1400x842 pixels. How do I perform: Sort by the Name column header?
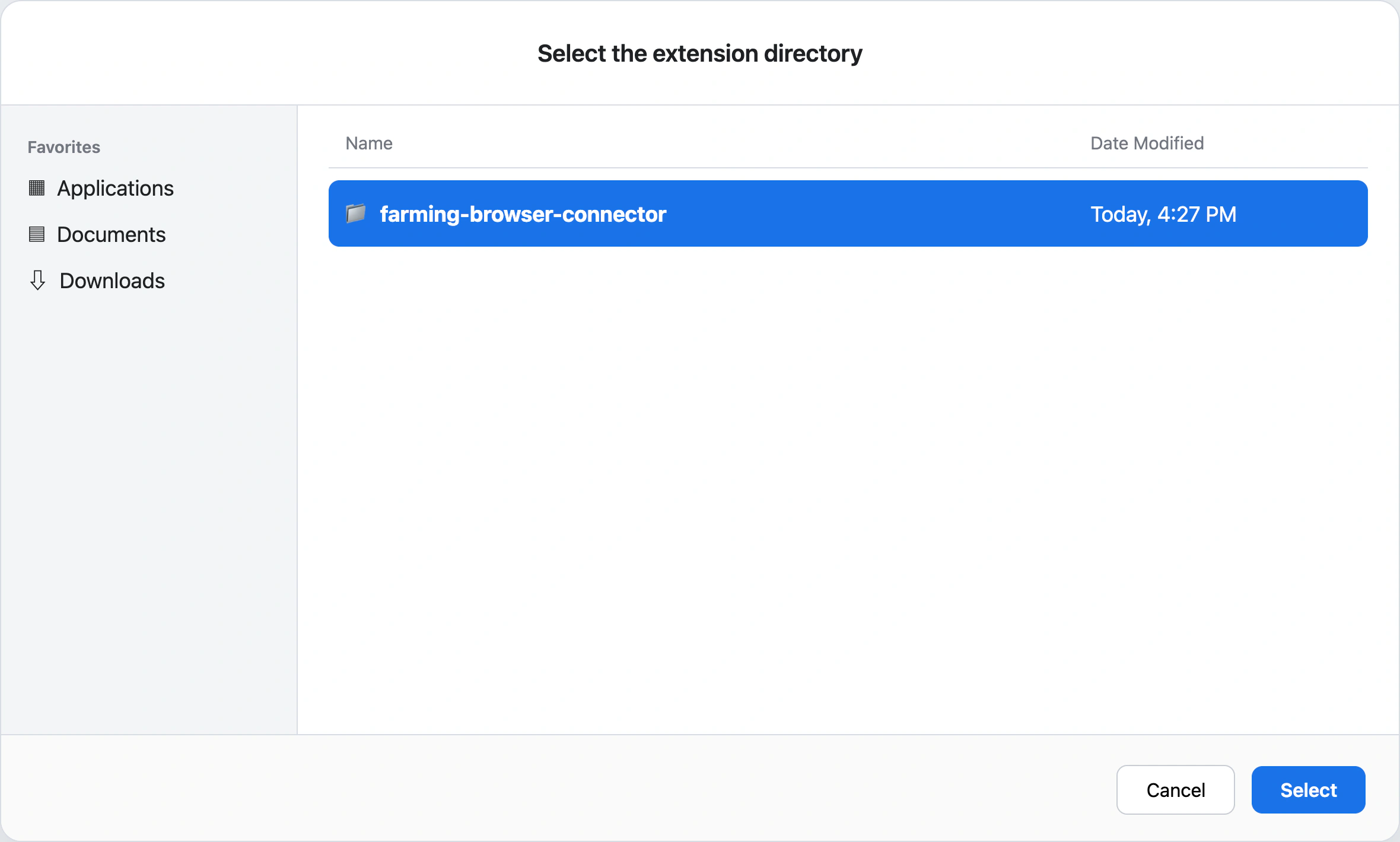369,143
